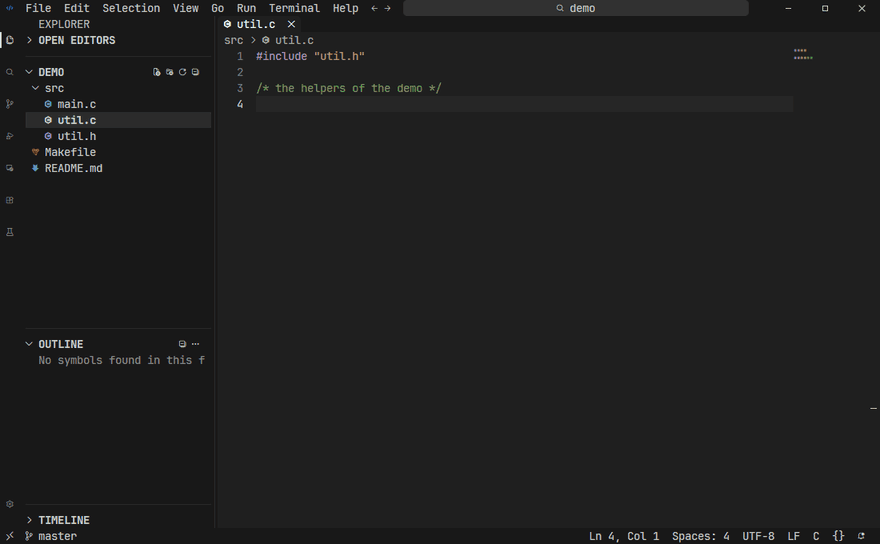Collapse all items in the OUTLINE panel
880x544 pixels.
(x=182, y=344)
